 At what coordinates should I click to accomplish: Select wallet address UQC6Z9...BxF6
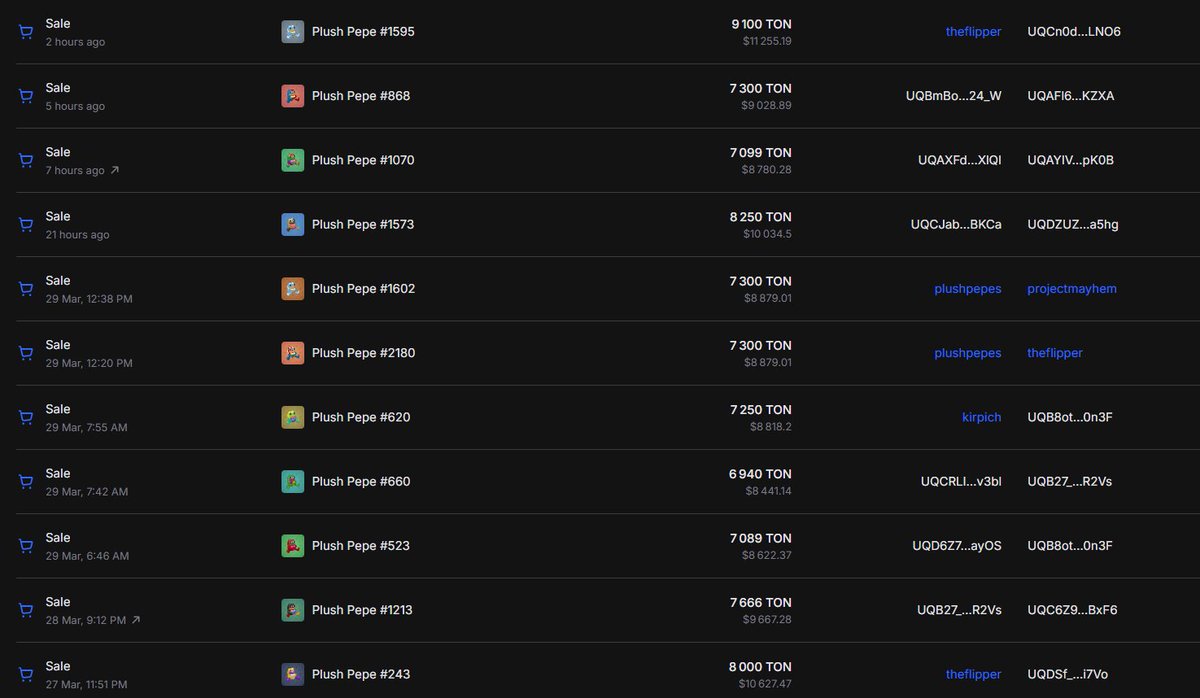click(x=1072, y=610)
